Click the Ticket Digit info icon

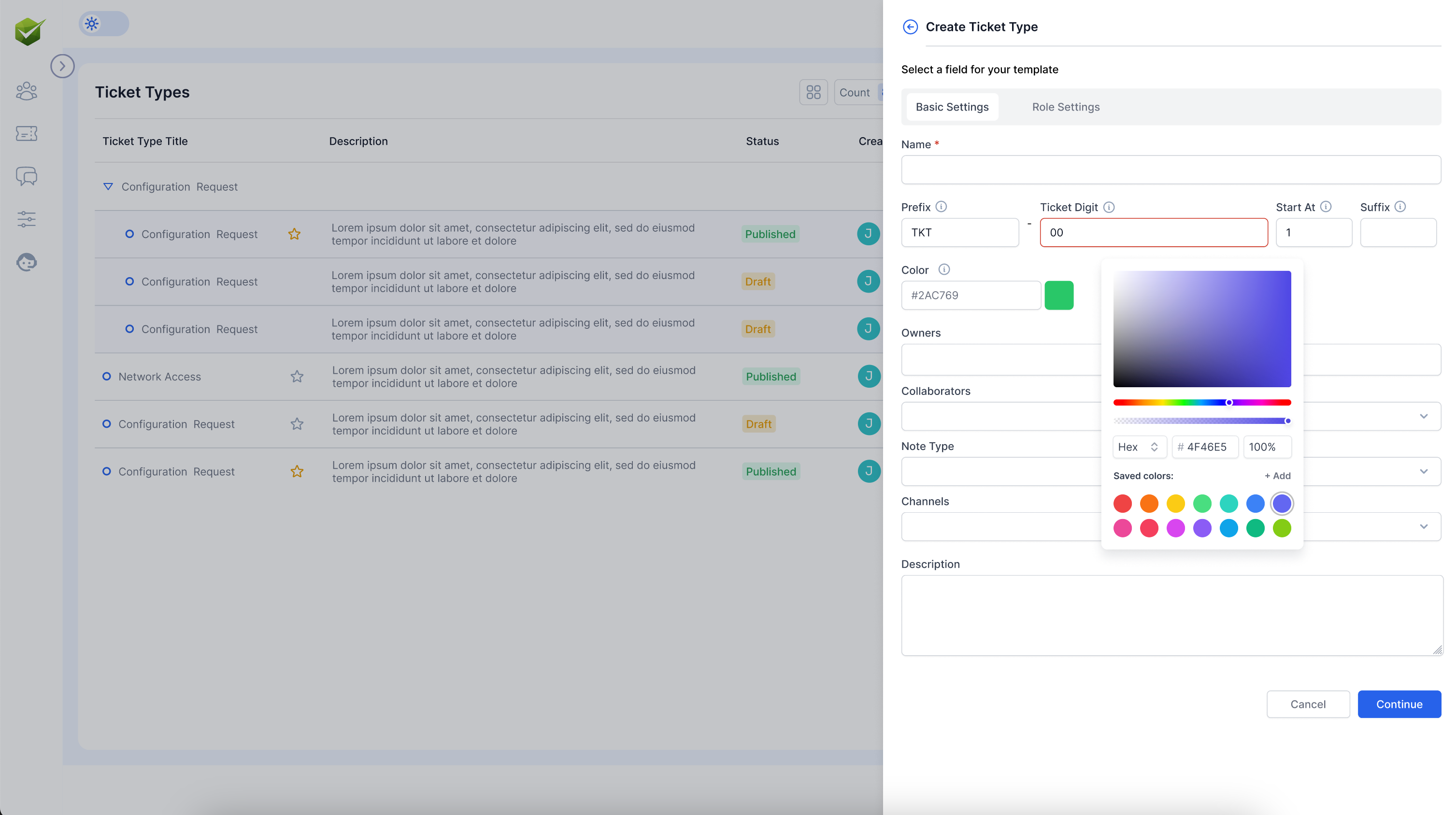coord(1109,207)
